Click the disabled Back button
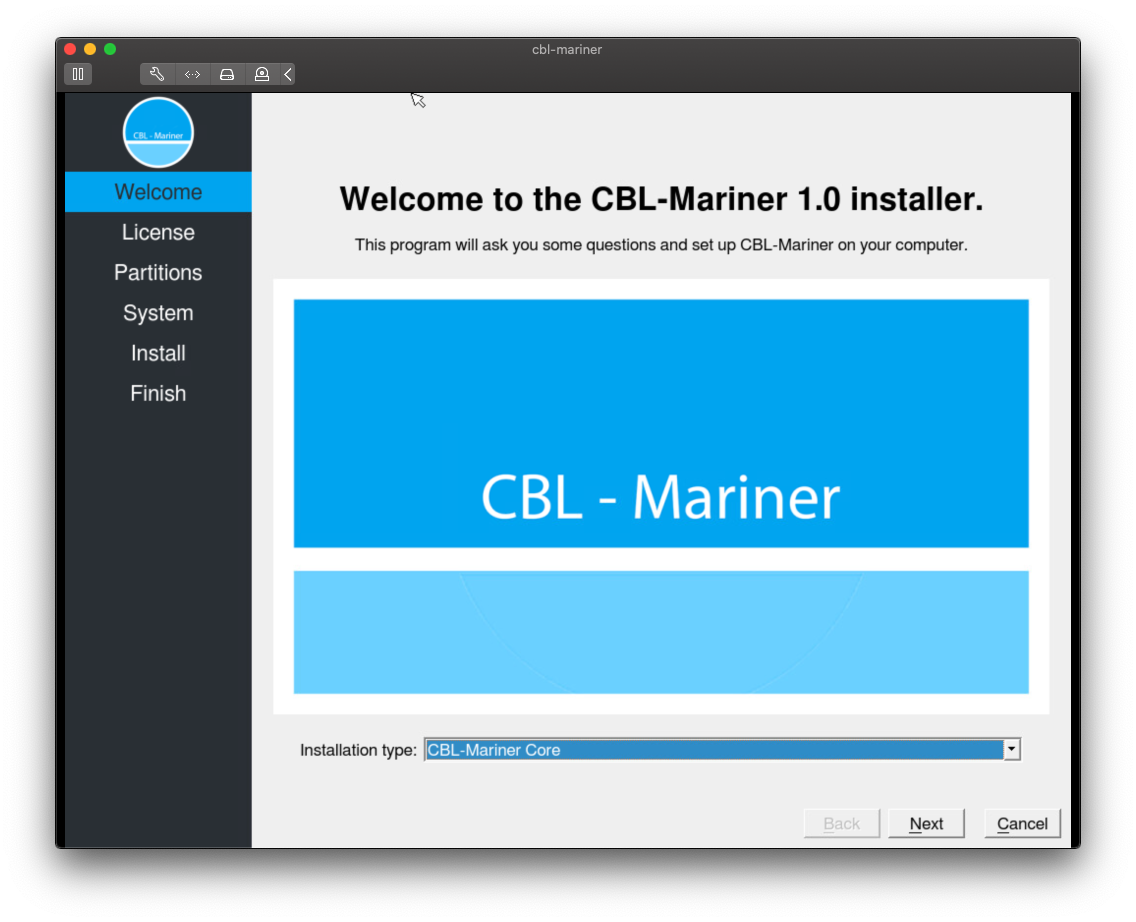The image size is (1136, 922). (841, 823)
